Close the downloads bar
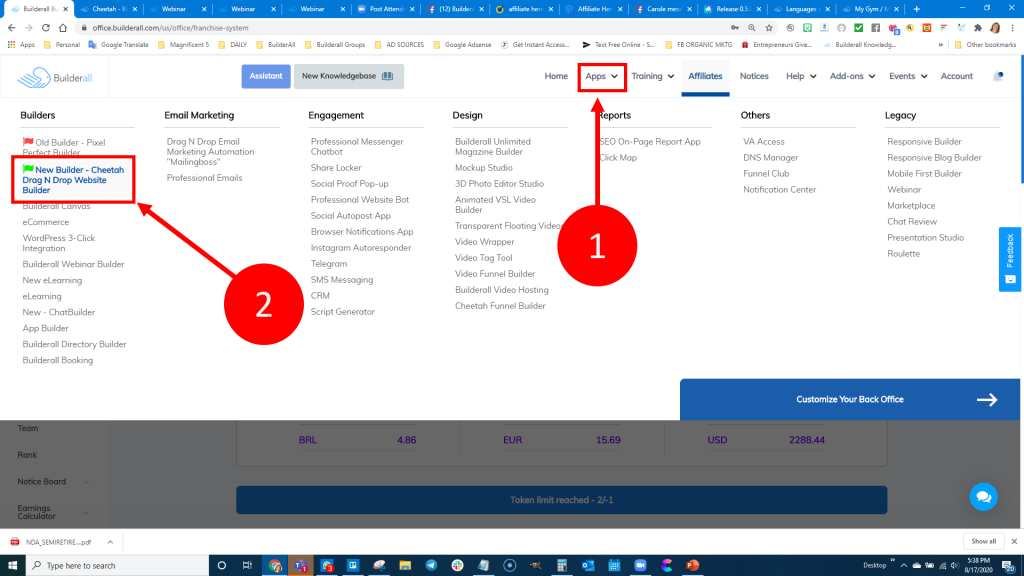The image size is (1024, 576). point(1014,541)
